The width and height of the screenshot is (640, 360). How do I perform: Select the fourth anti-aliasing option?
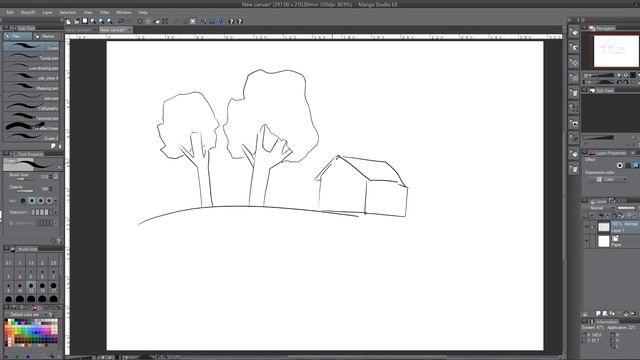49,200
